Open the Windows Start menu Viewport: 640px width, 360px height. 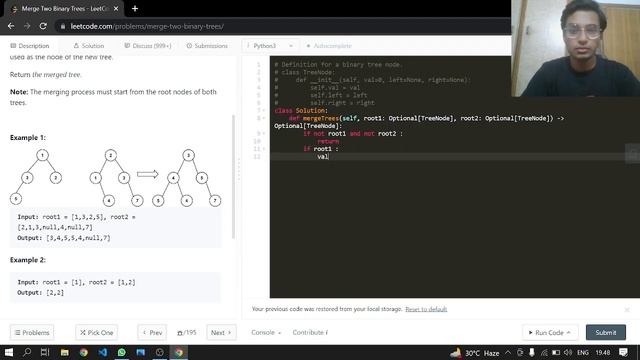pos(9,352)
